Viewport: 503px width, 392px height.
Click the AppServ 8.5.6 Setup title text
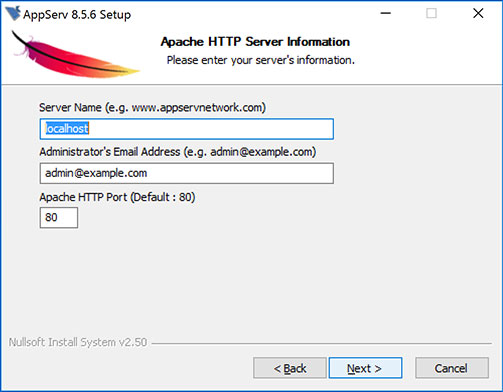pyautogui.click(x=77, y=14)
